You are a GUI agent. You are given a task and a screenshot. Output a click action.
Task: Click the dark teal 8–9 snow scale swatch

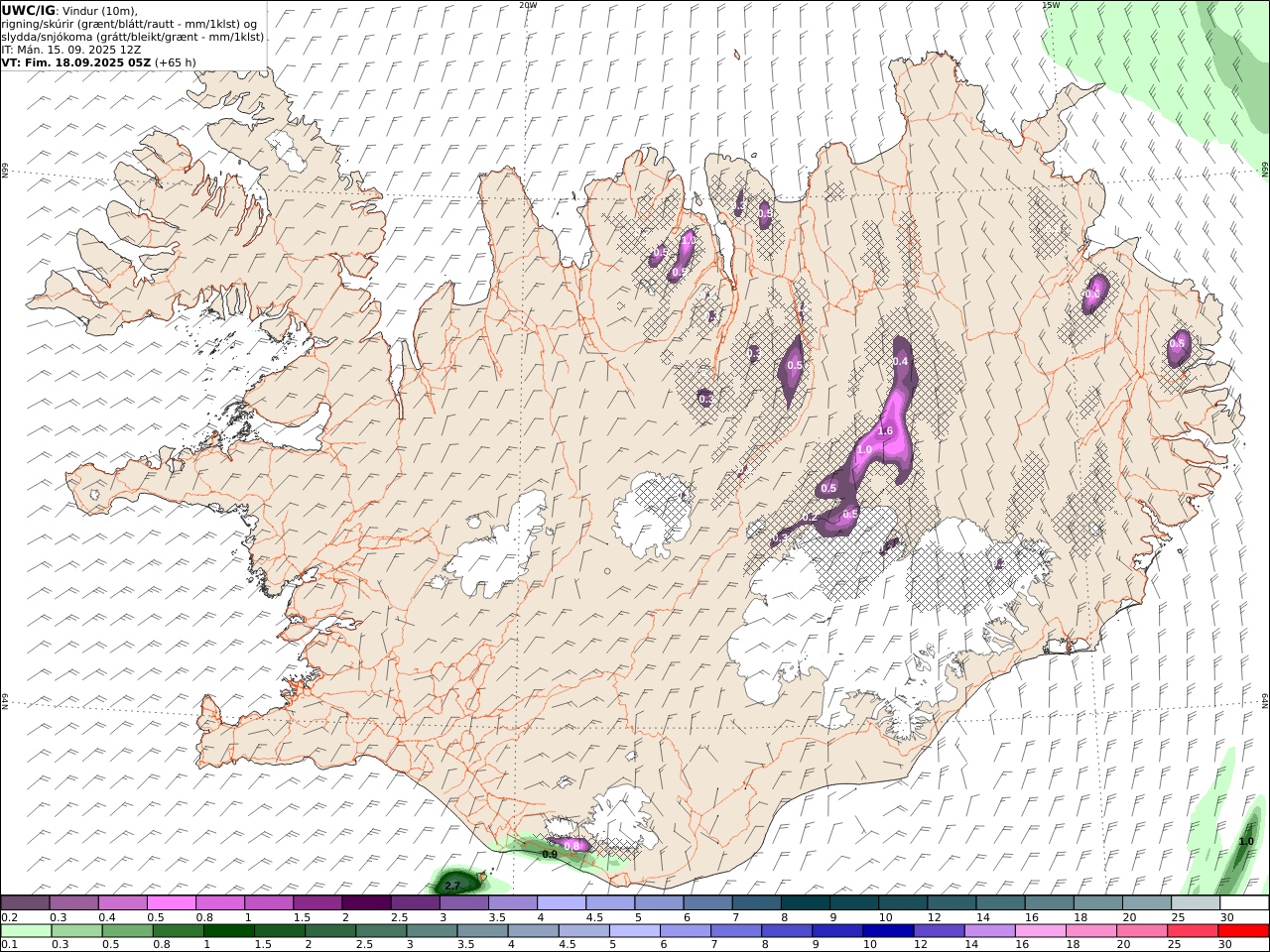[x=805, y=902]
